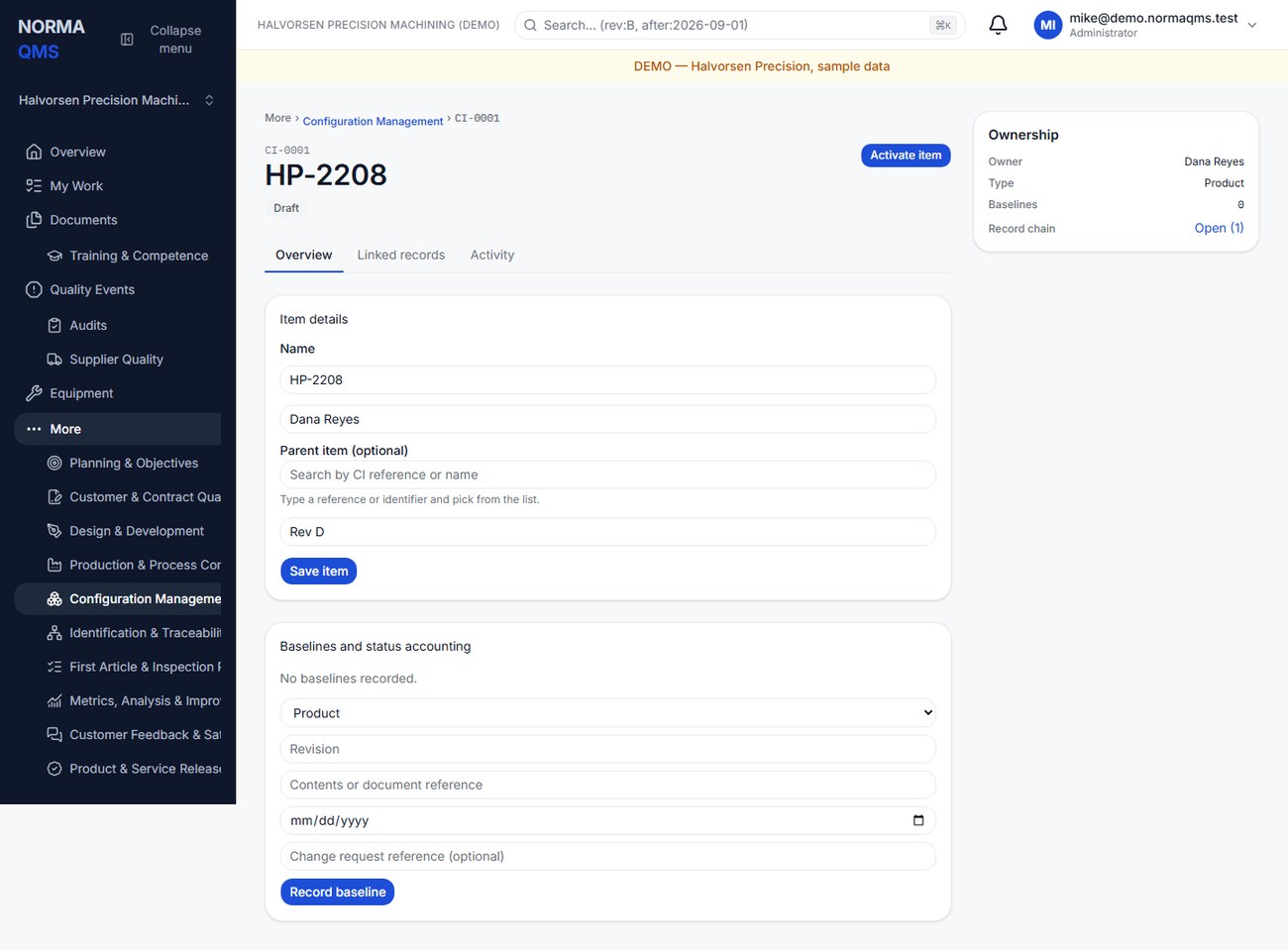This screenshot has width=1288, height=950.
Task: Open the record chain Open (1) link
Action: pyautogui.click(x=1219, y=228)
